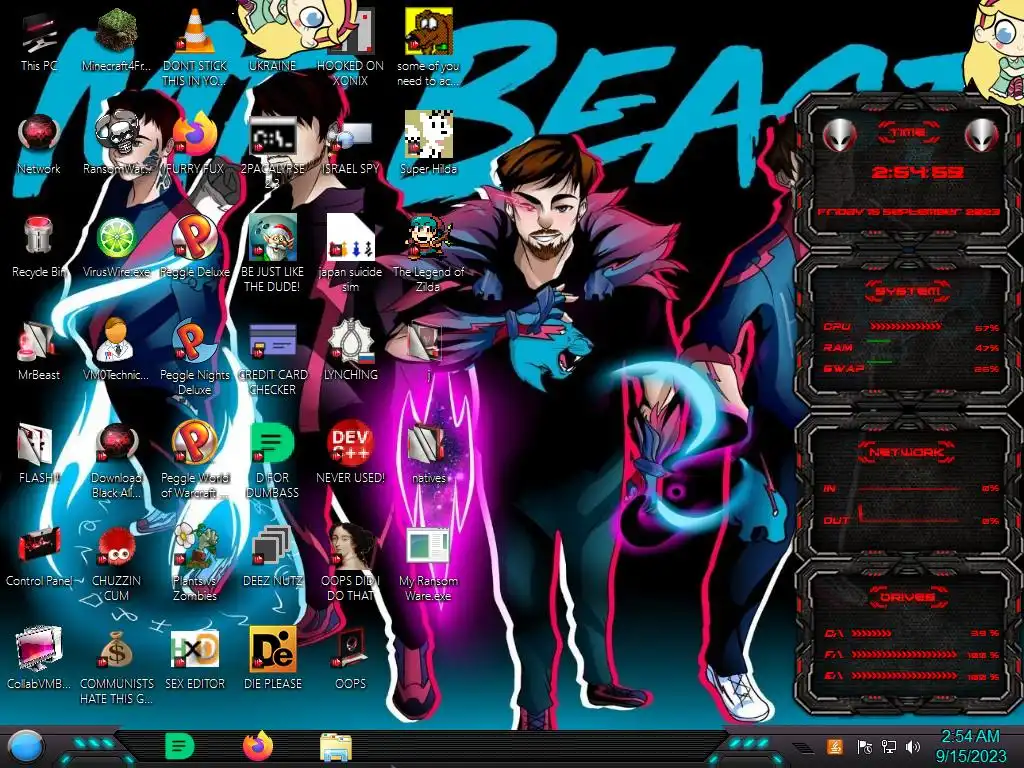Image resolution: width=1024 pixels, height=768 pixels.
Task: Select the COMMUNISTS HATE THIS G... money bag icon
Action: (116, 650)
